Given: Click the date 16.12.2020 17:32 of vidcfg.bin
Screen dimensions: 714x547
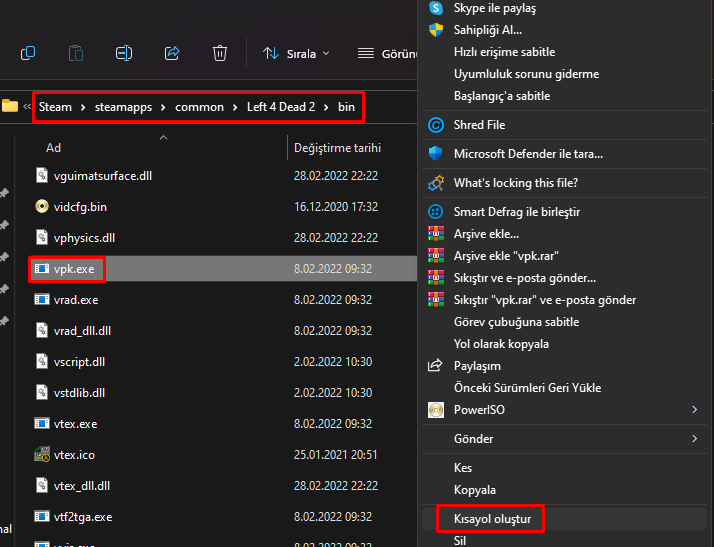Looking at the screenshot, I should click(x=336, y=207).
